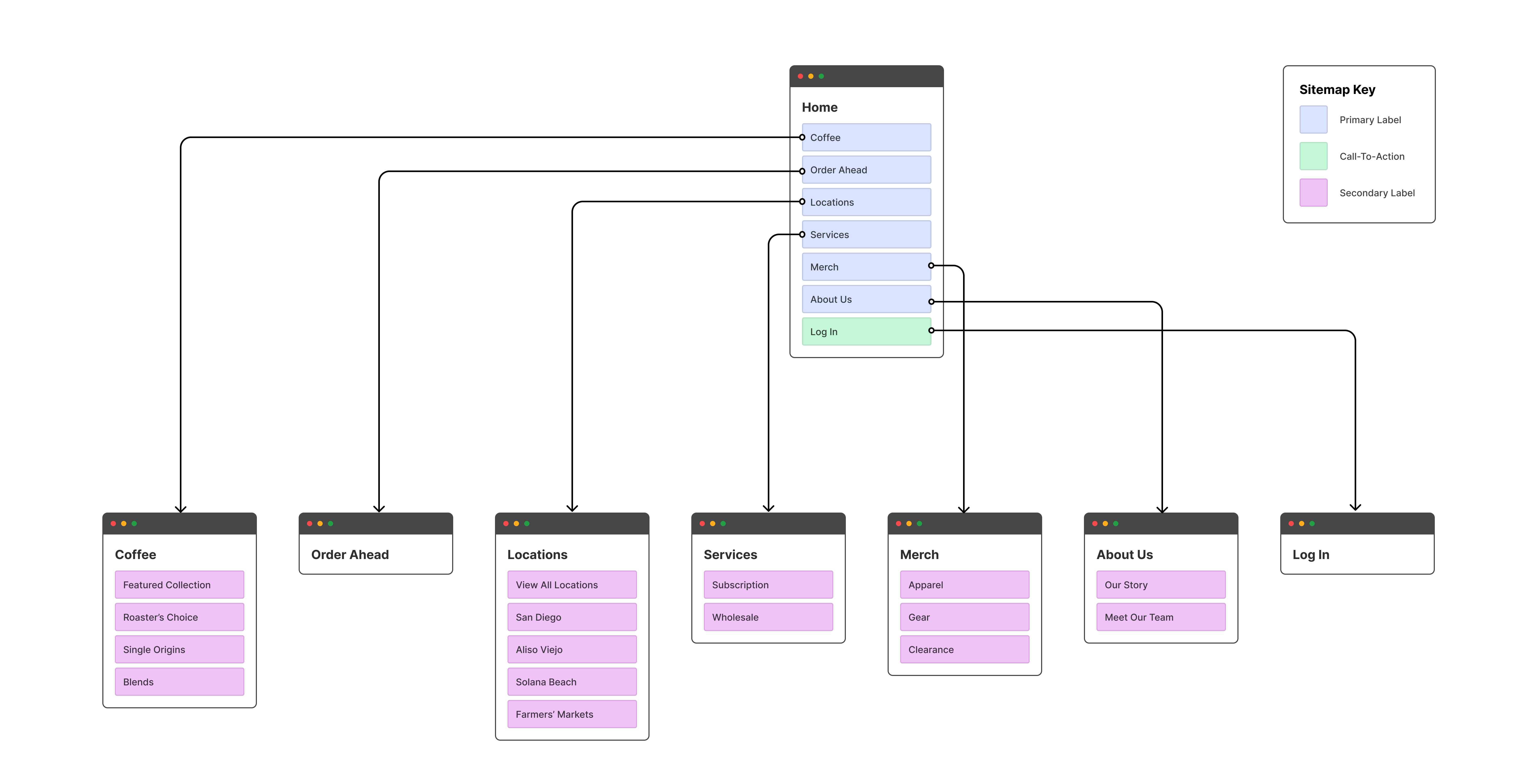The height and width of the screenshot is (784, 1534).
Task: Select the Farmers' Markets secondary label
Action: (572, 714)
